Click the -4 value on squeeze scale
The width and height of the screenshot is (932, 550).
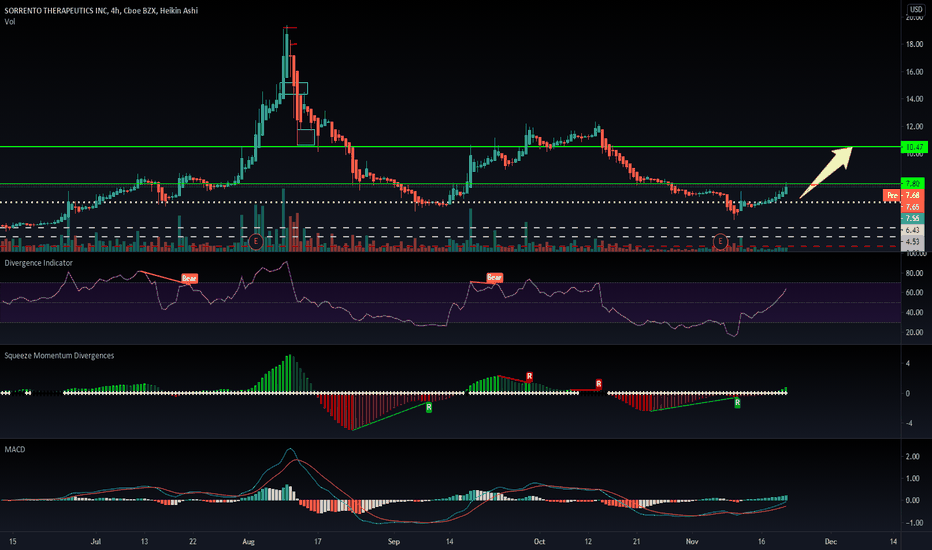908,423
